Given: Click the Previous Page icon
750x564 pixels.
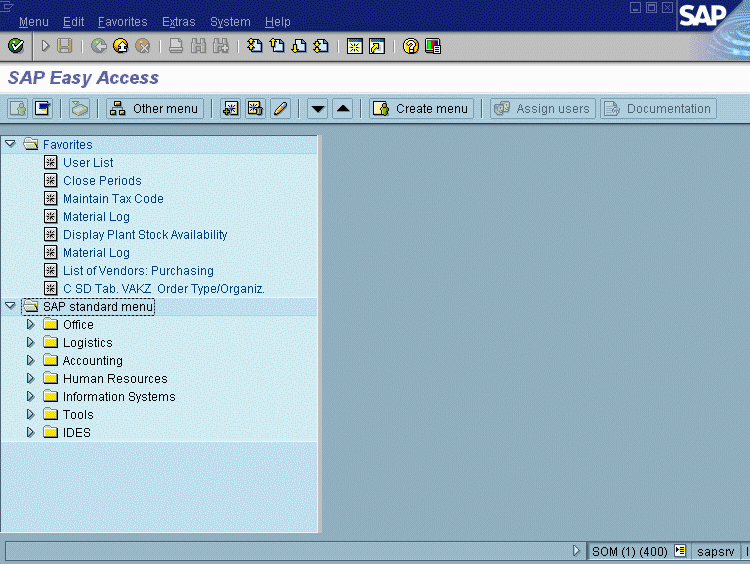Looking at the screenshot, I should click(277, 46).
